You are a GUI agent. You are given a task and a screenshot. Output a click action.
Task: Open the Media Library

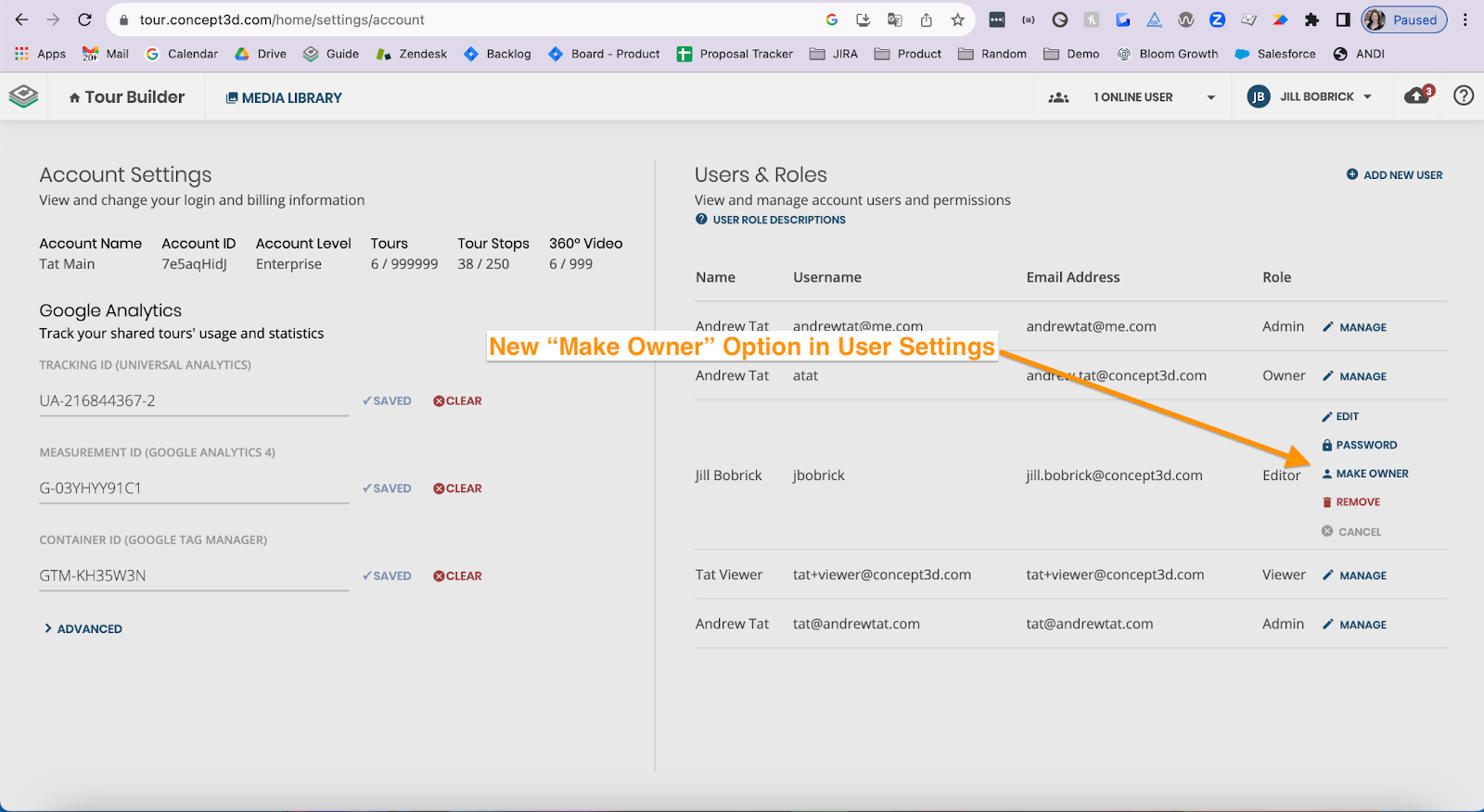pos(284,97)
